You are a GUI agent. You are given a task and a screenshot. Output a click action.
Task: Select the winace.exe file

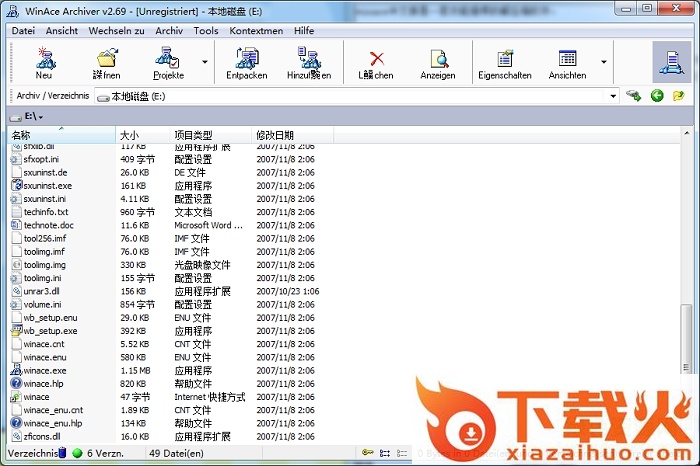pos(47,370)
